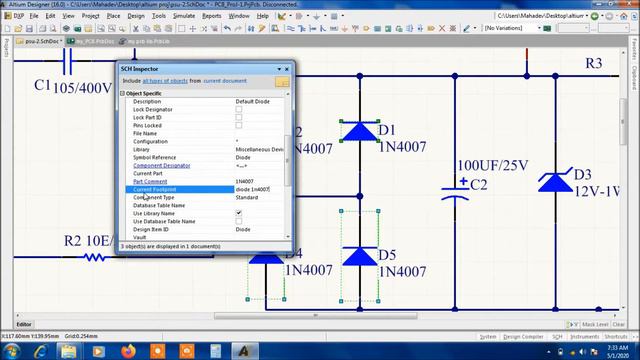
Task: Close the SCH Inspector panel
Action: (x=287, y=69)
